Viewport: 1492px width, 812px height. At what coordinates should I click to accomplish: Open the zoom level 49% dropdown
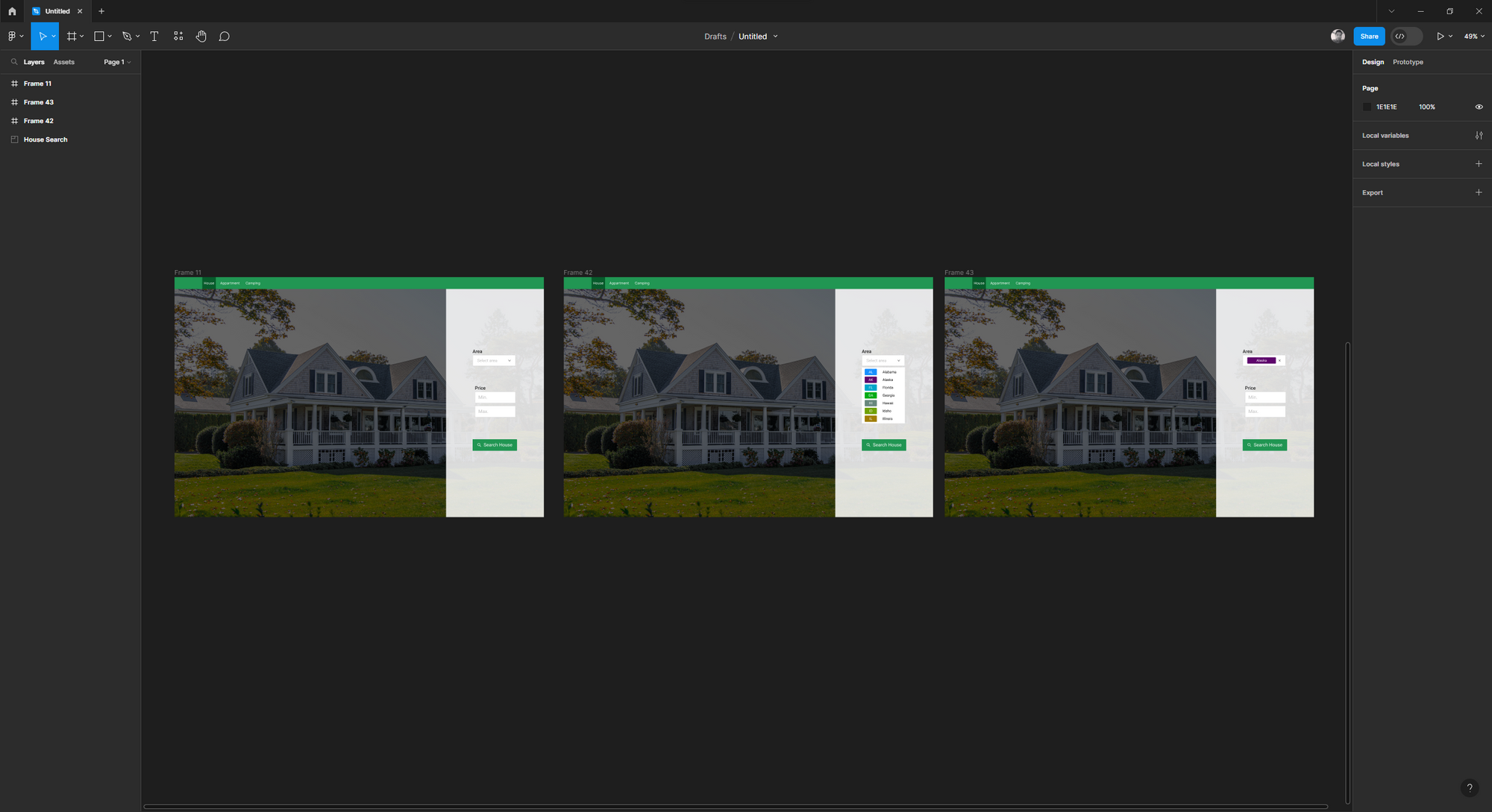pyautogui.click(x=1474, y=36)
